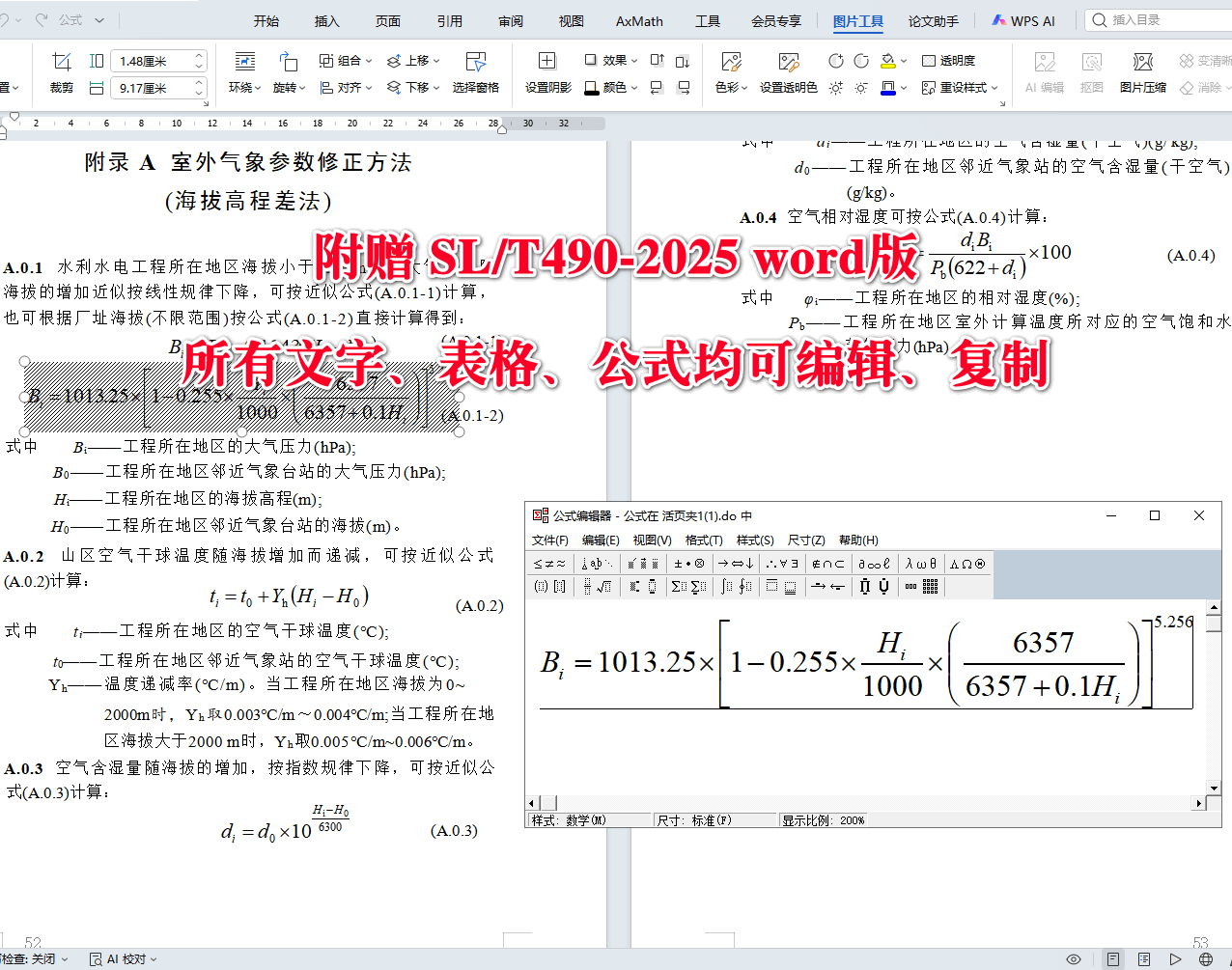Click the height stepper arrows

(200, 61)
